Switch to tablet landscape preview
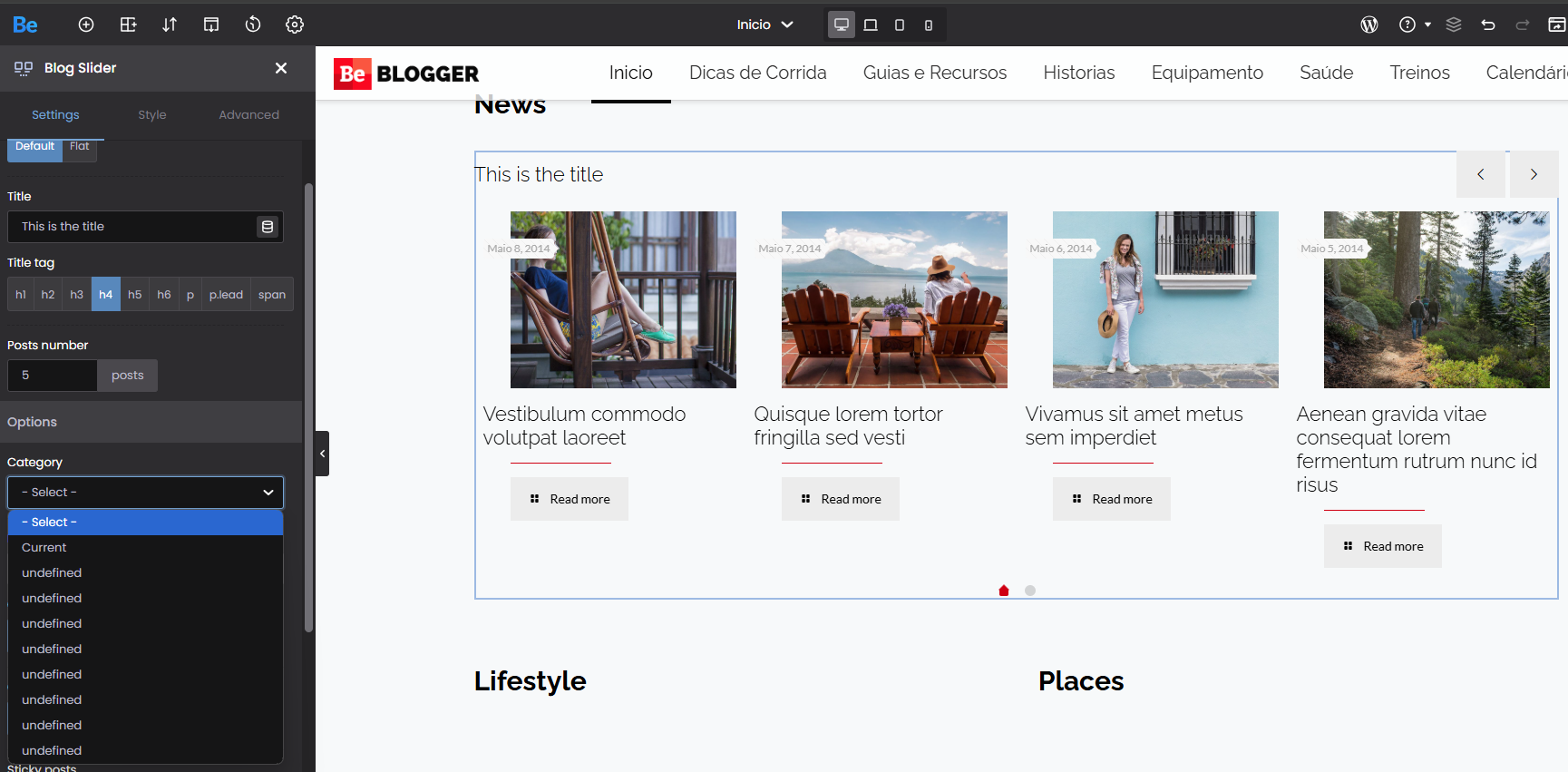The image size is (1568, 772). click(x=871, y=24)
